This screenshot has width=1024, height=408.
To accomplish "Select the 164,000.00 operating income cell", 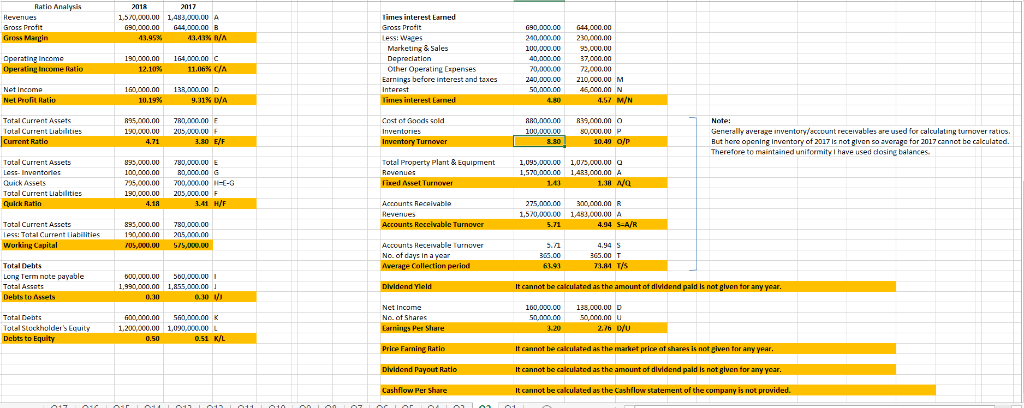I will tap(186, 59).
